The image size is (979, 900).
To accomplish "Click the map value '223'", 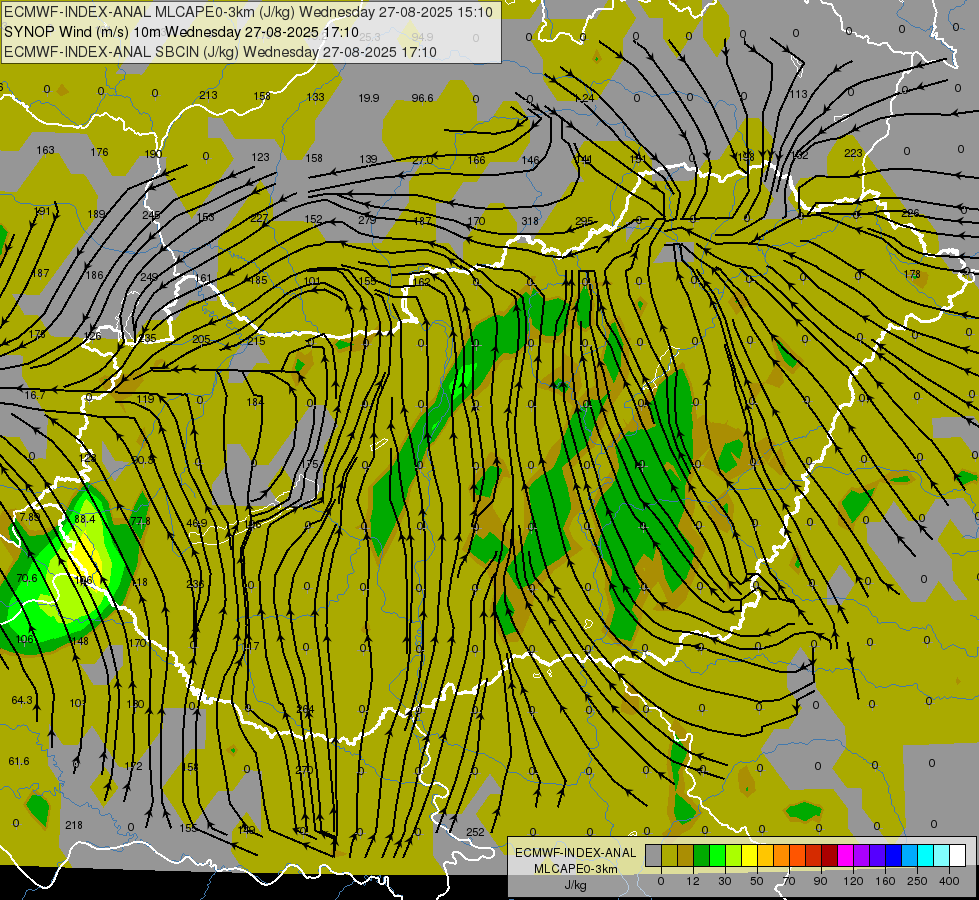I will [853, 153].
